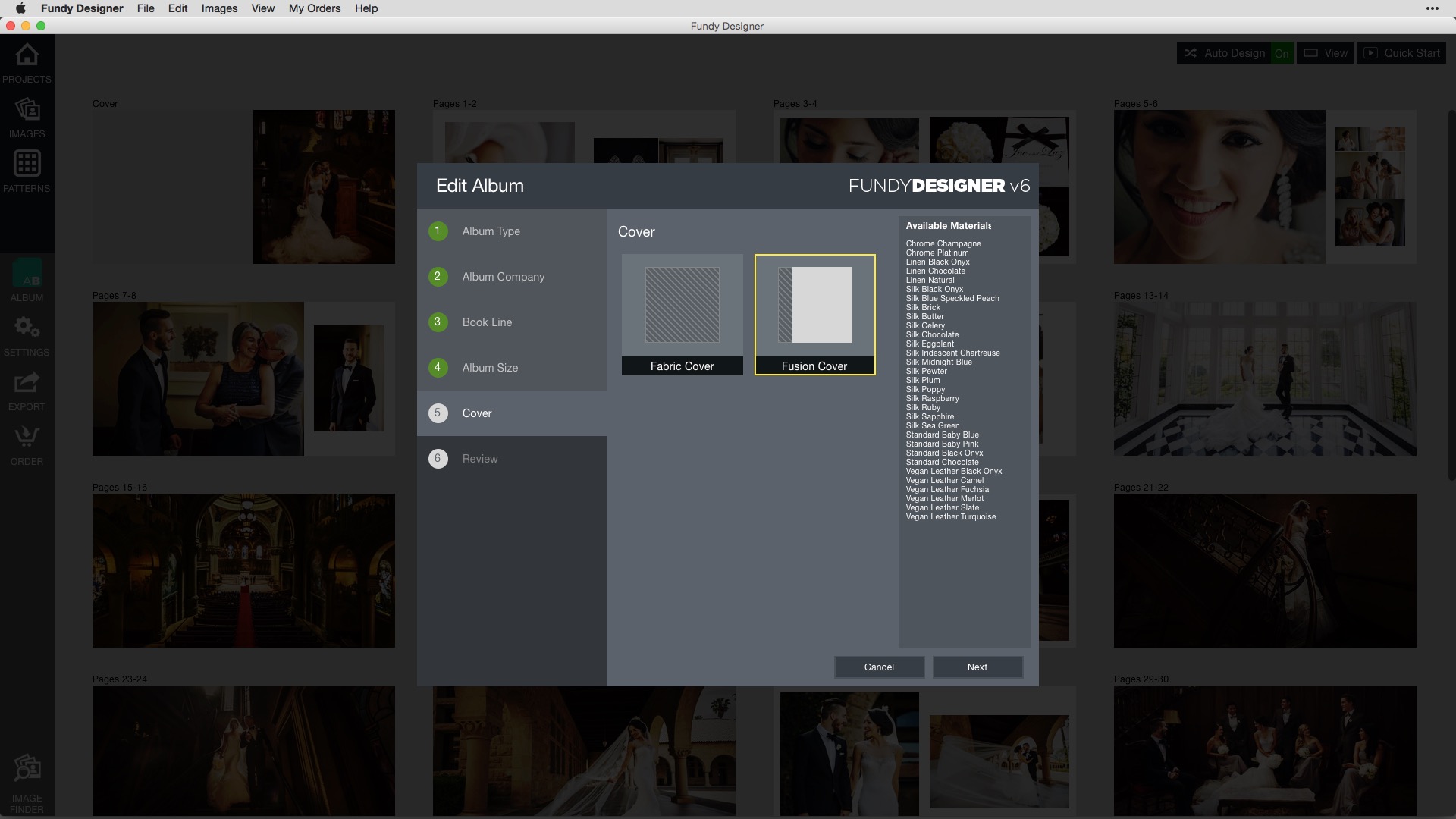1456x819 pixels.
Task: Click the Next button
Action: [x=977, y=667]
